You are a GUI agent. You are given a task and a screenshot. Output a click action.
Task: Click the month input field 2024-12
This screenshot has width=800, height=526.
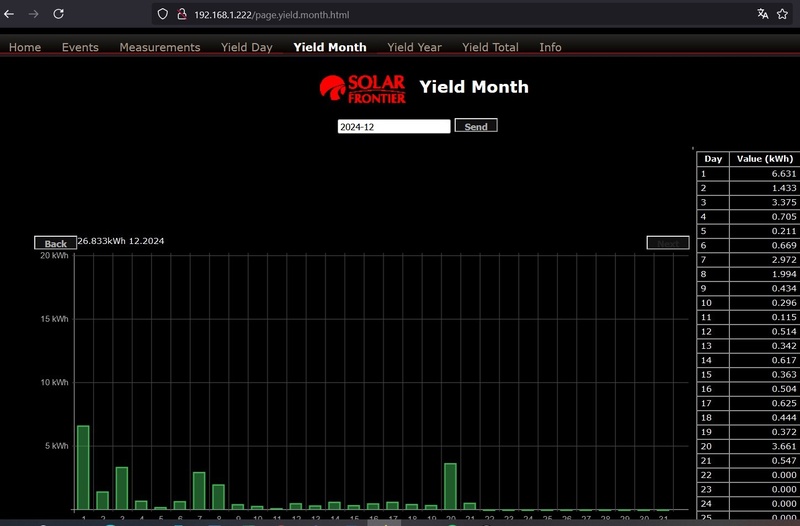394,127
